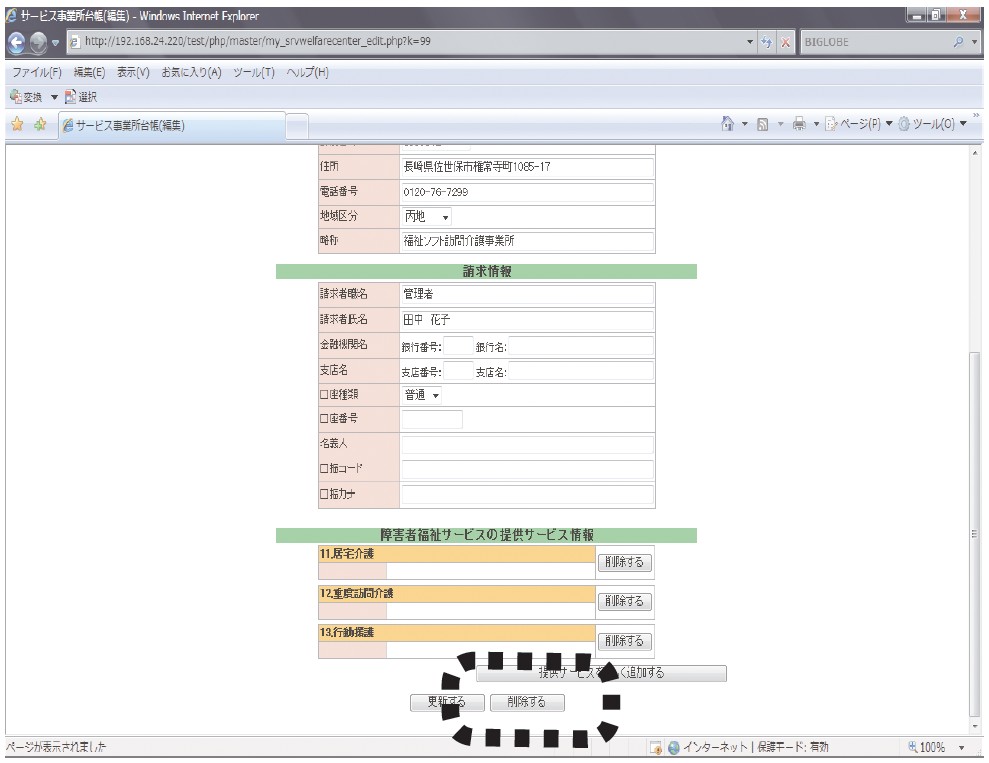Refresh the page using the refresh icon
Viewport: 989px width, 763px height.
click(766, 42)
